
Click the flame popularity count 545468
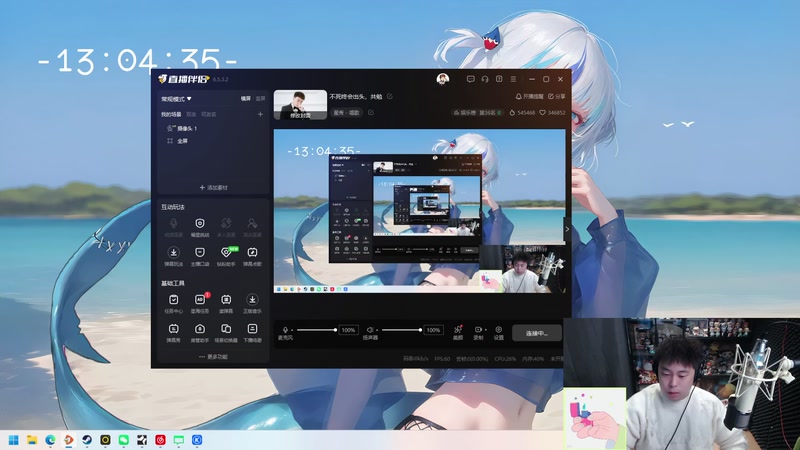[x=522, y=113]
